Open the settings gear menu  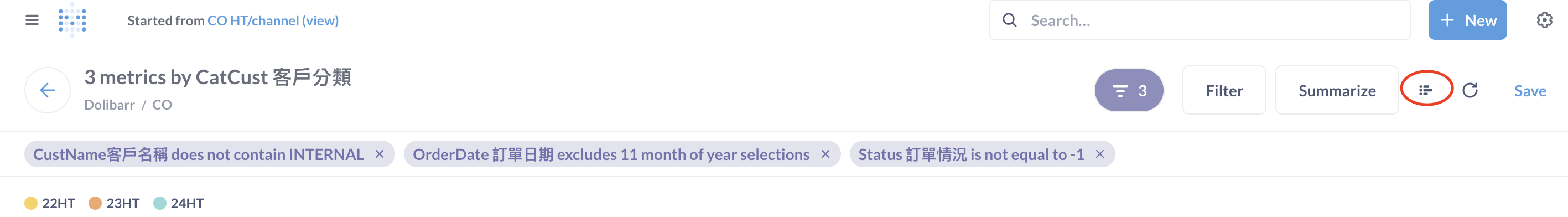click(x=1544, y=20)
